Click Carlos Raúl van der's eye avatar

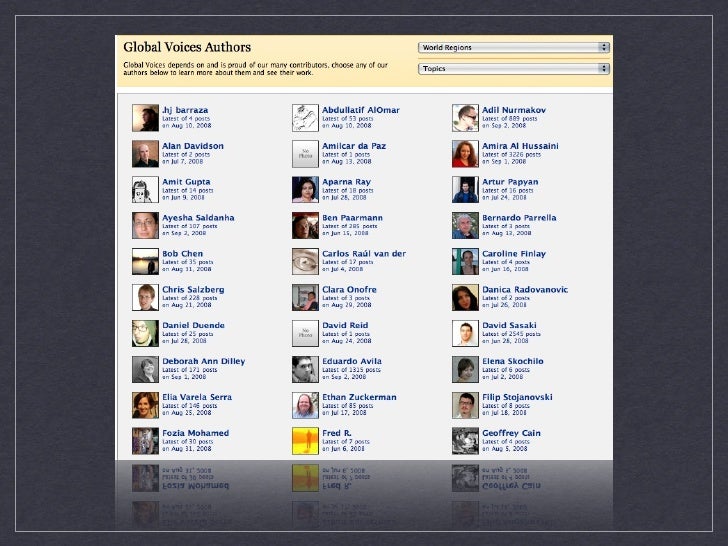[306, 261]
